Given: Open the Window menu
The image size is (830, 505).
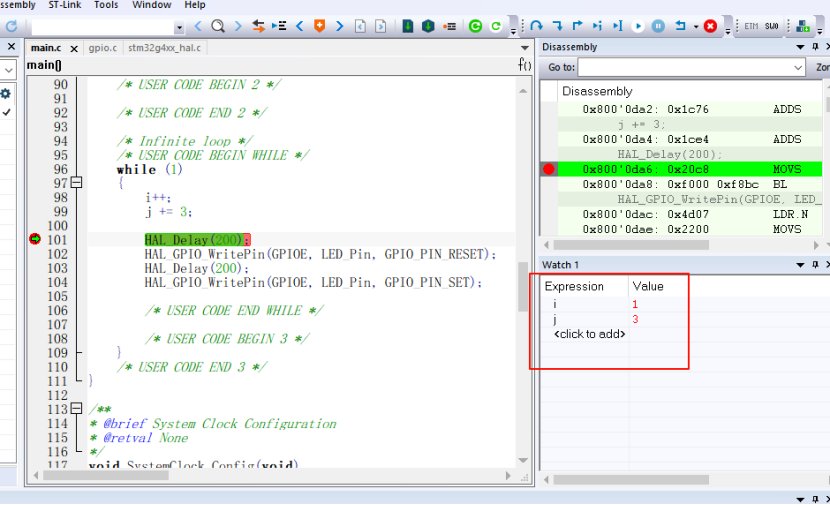Looking at the screenshot, I should [151, 5].
